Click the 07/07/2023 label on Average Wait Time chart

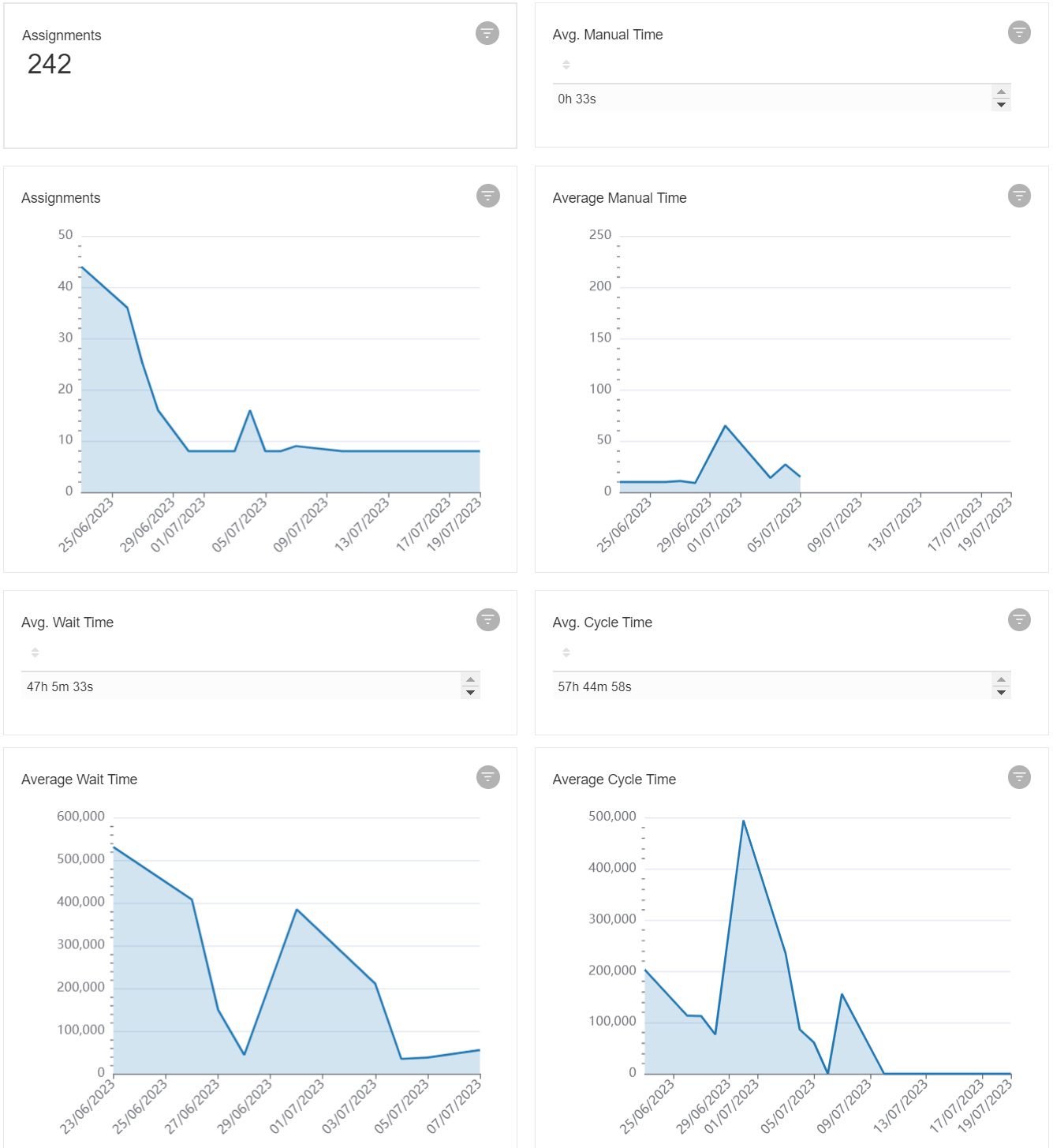(454, 1106)
